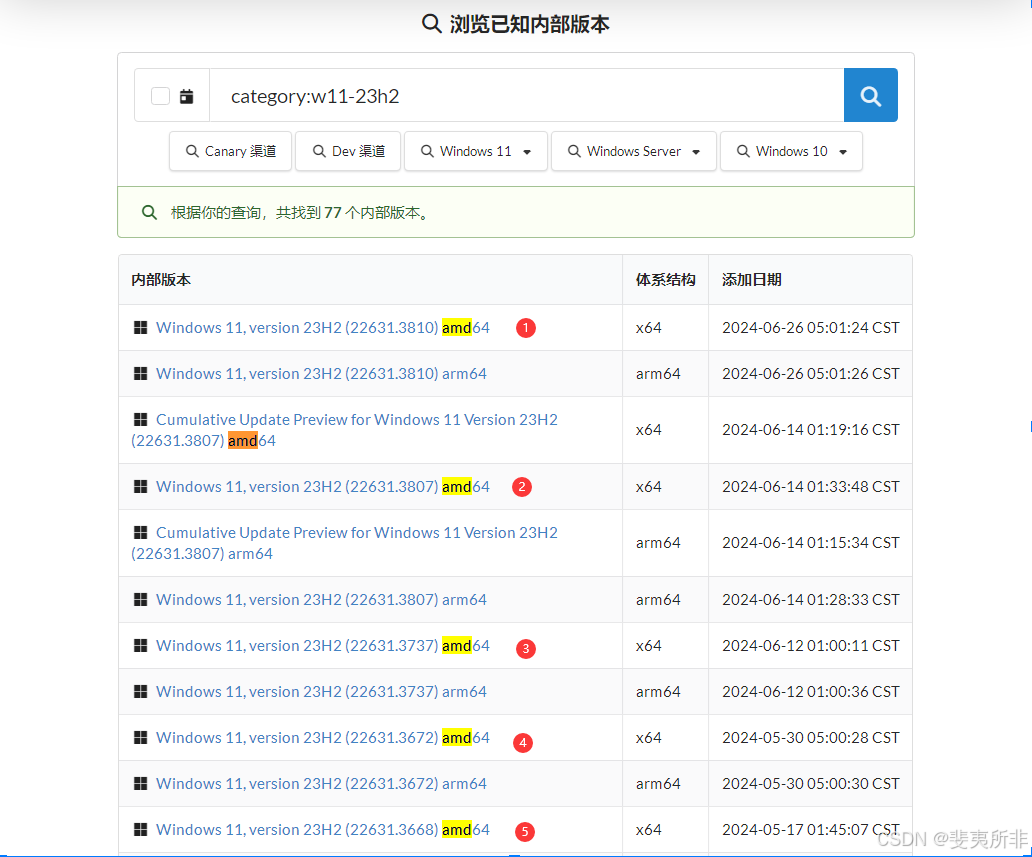Viewport: 1032px width, 857px height.
Task: Open the Dev 渠道 quick search
Action: [x=348, y=151]
